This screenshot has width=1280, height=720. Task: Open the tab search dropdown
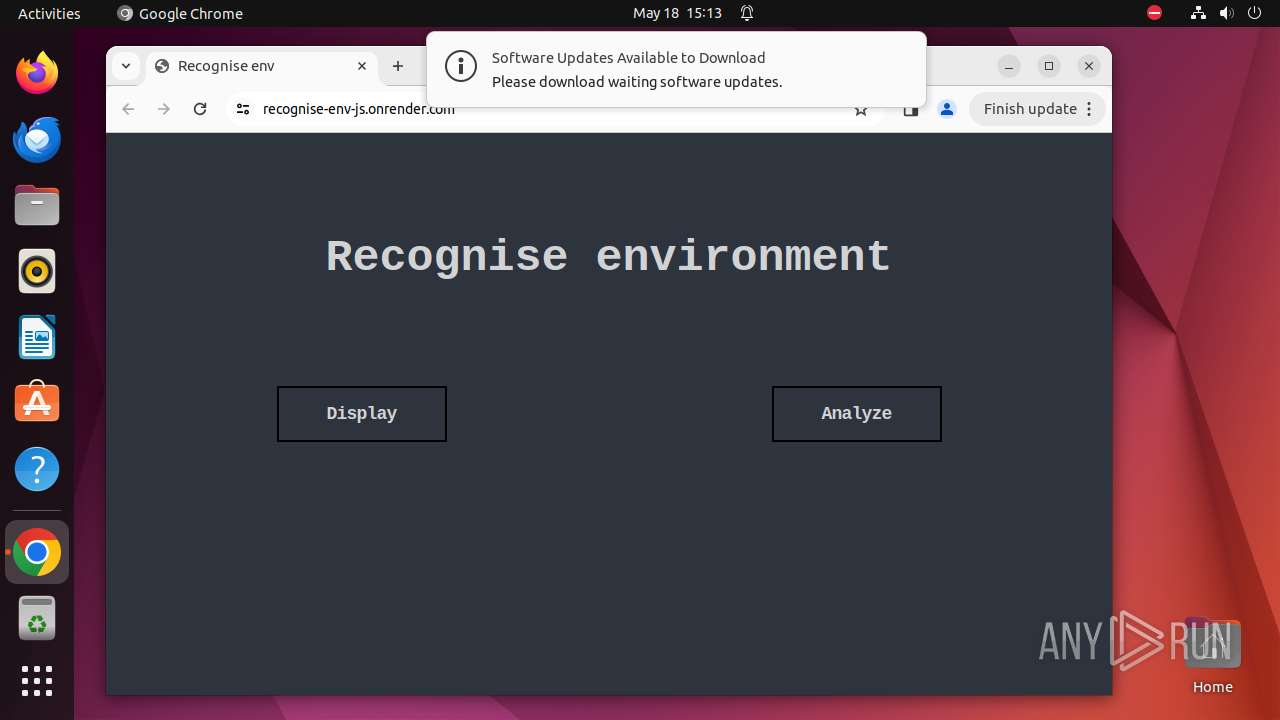[125, 66]
